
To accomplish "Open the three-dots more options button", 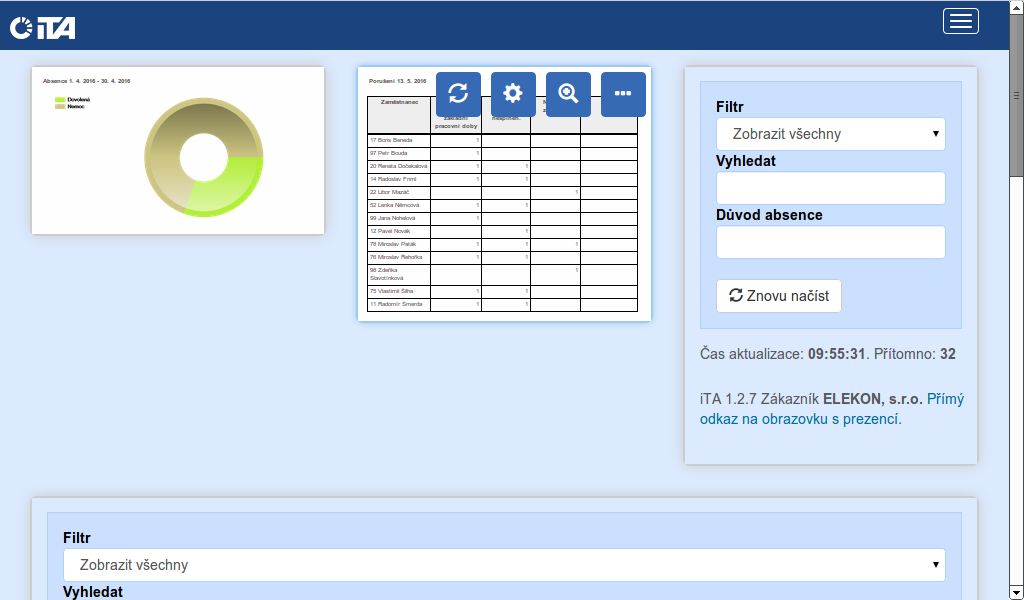I will coord(623,94).
